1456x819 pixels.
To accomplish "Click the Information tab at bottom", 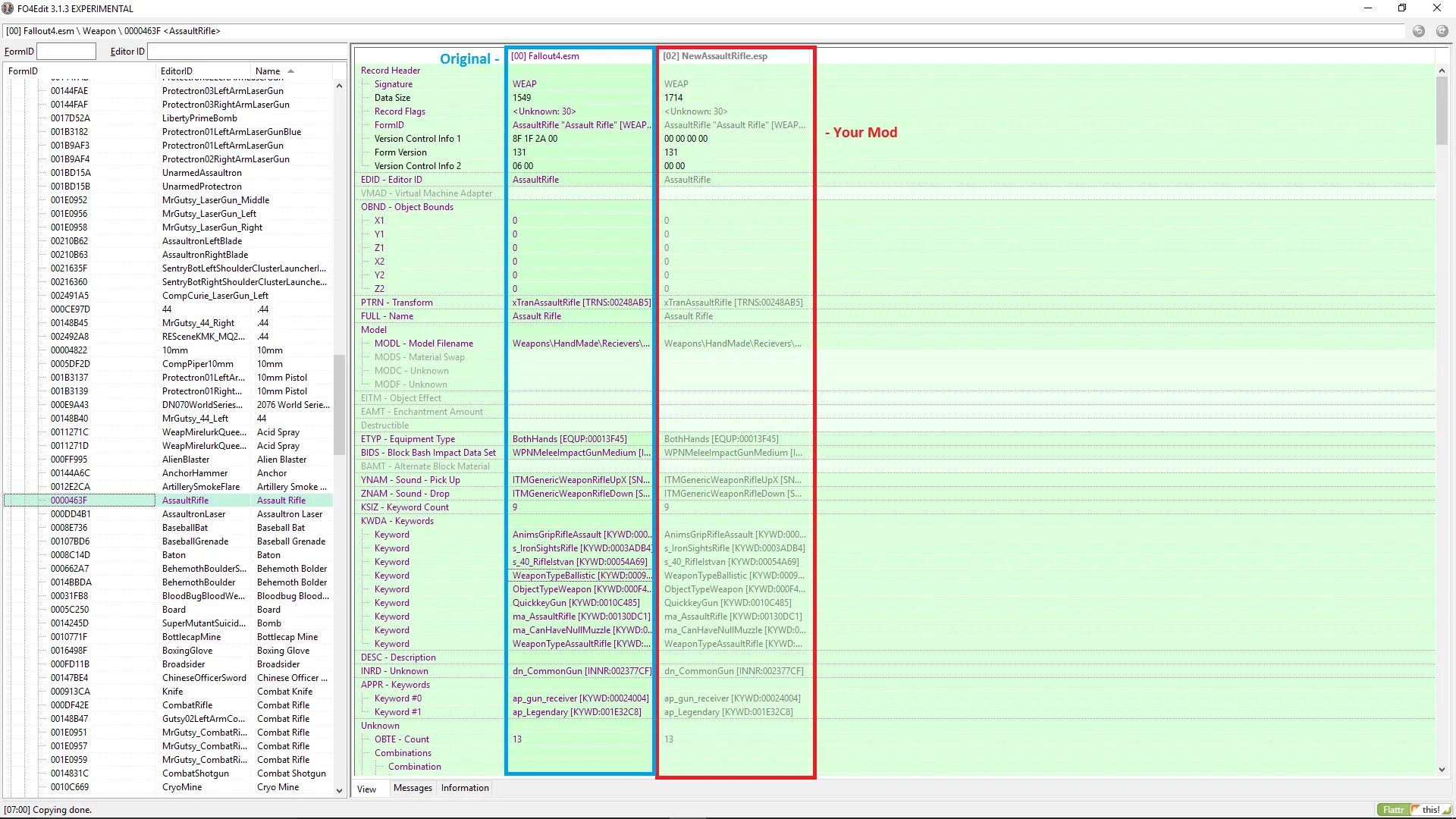I will pos(464,788).
